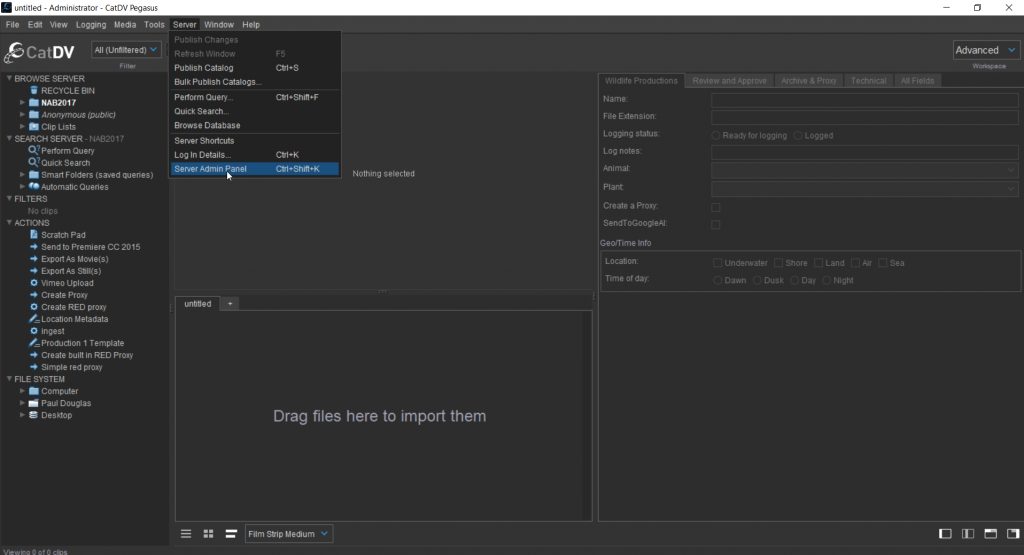The width and height of the screenshot is (1024, 555).
Task: Click the Production 1 Template pencil icon
Action: [34, 343]
